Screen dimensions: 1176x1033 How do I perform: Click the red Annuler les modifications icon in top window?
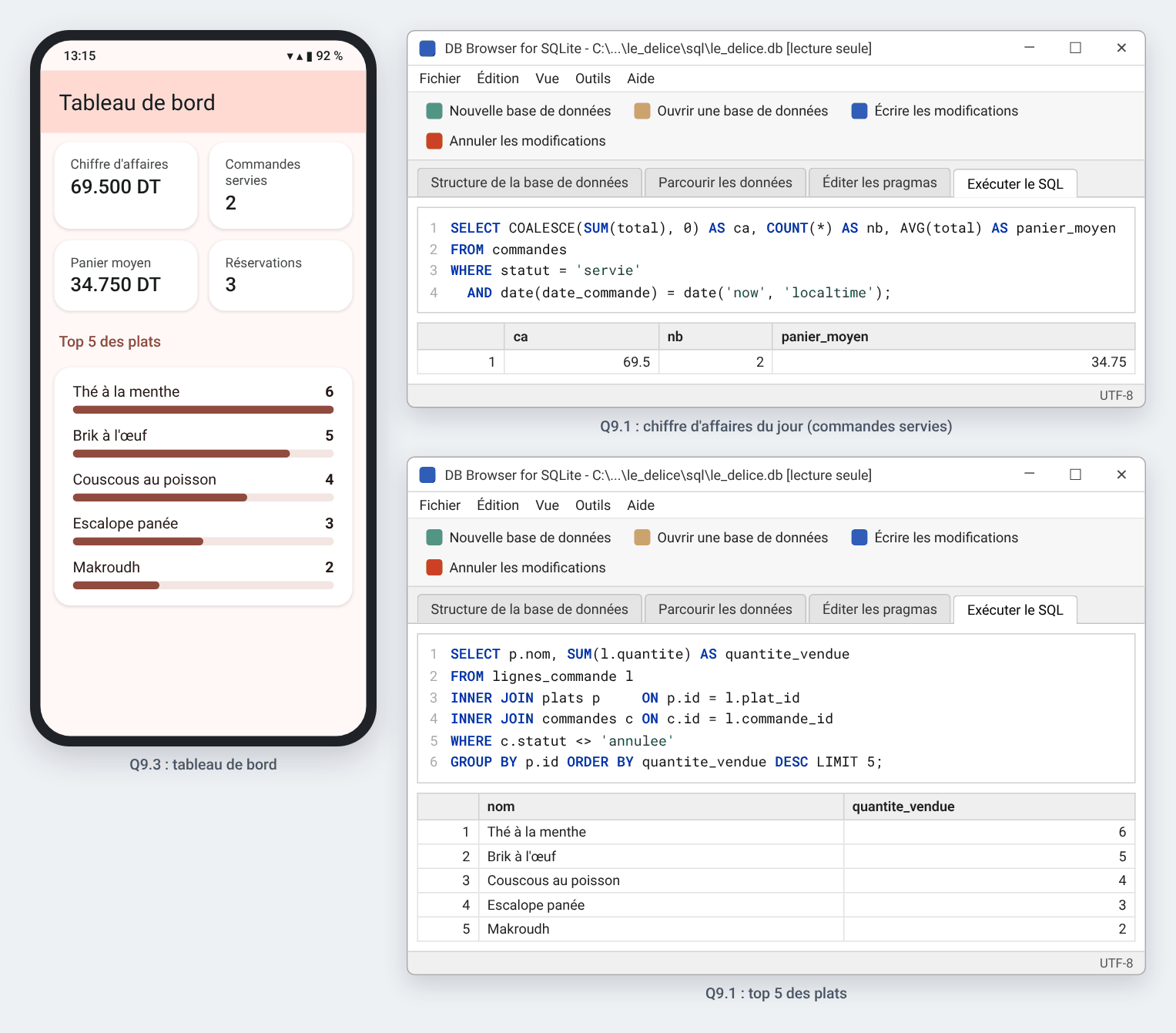tap(434, 141)
